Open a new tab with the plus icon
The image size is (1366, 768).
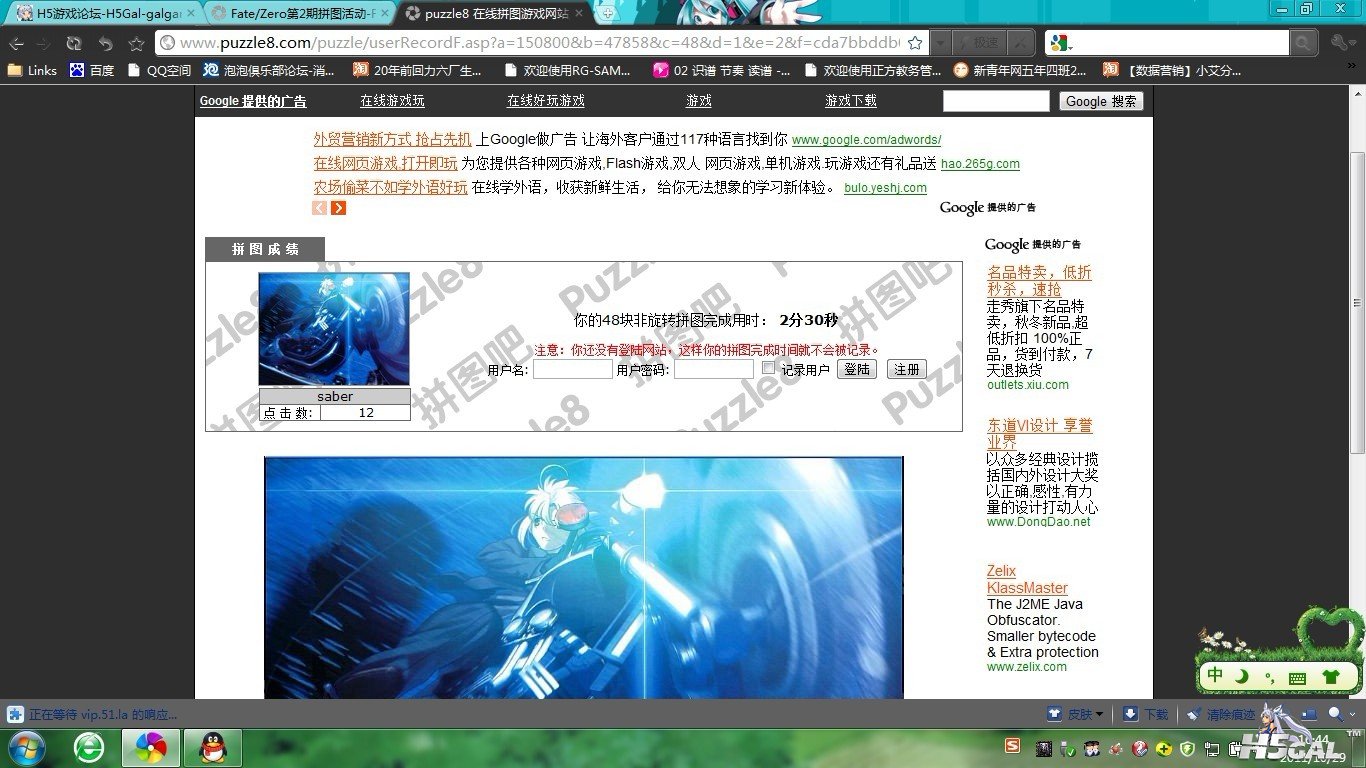[x=607, y=13]
